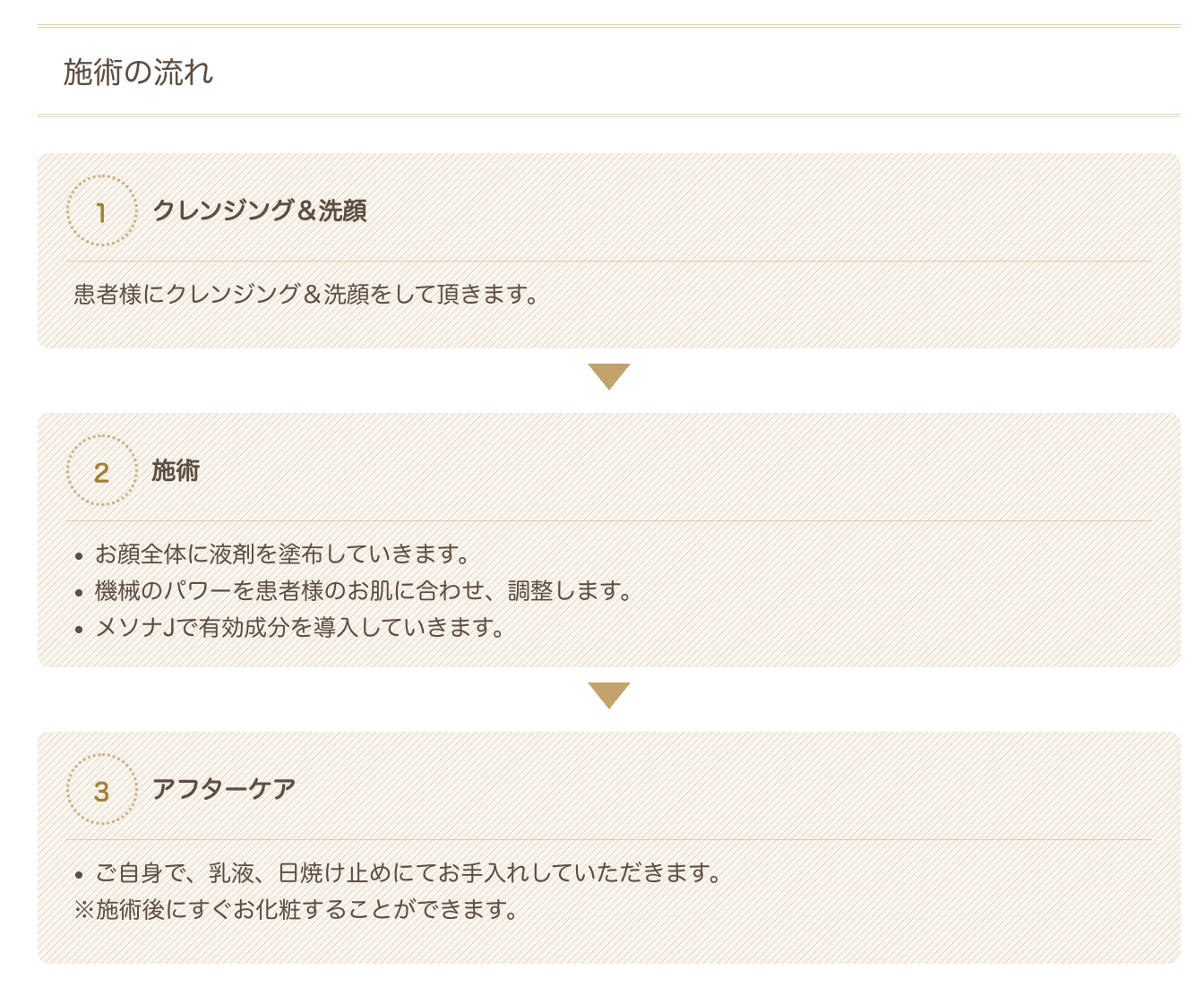Click the bullet dot before ご自身で

79,874
